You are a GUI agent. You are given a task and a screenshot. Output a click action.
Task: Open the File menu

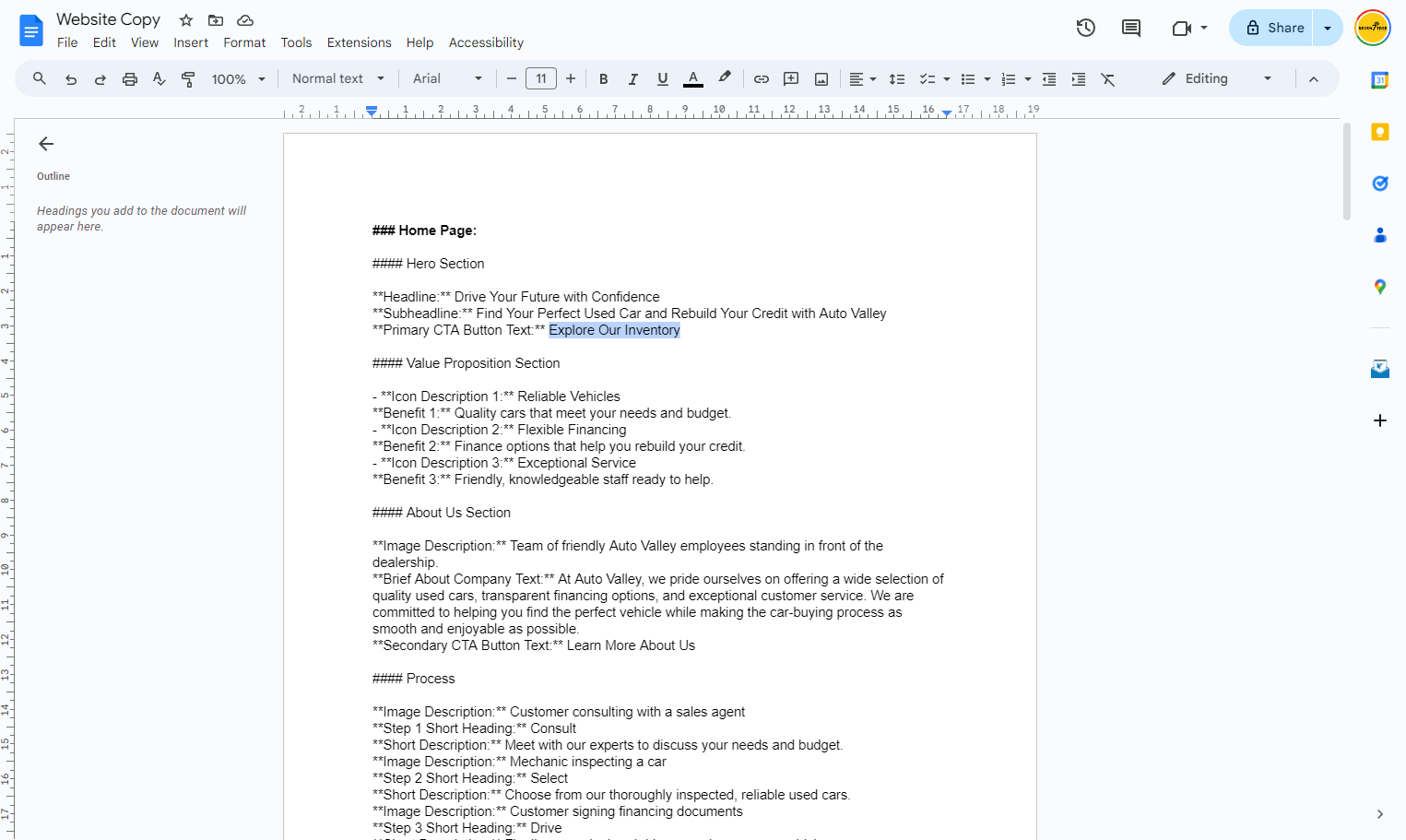67,42
